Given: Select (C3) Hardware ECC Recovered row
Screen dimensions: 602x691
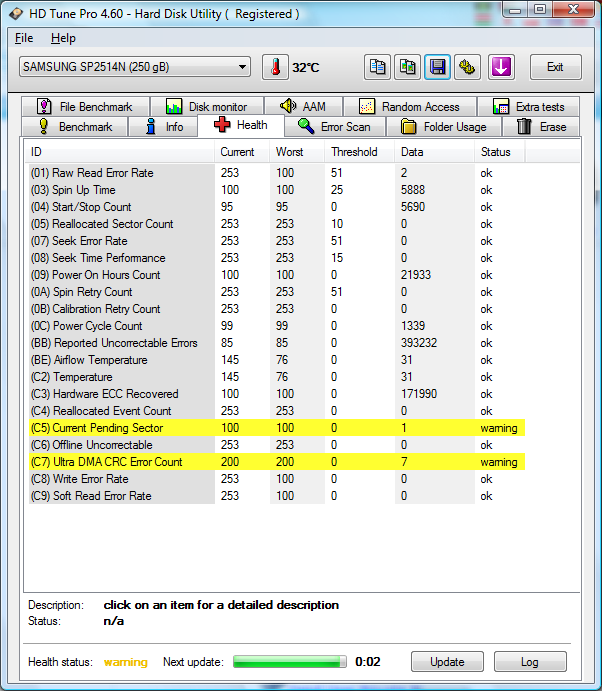Looking at the screenshot, I should [277, 394].
